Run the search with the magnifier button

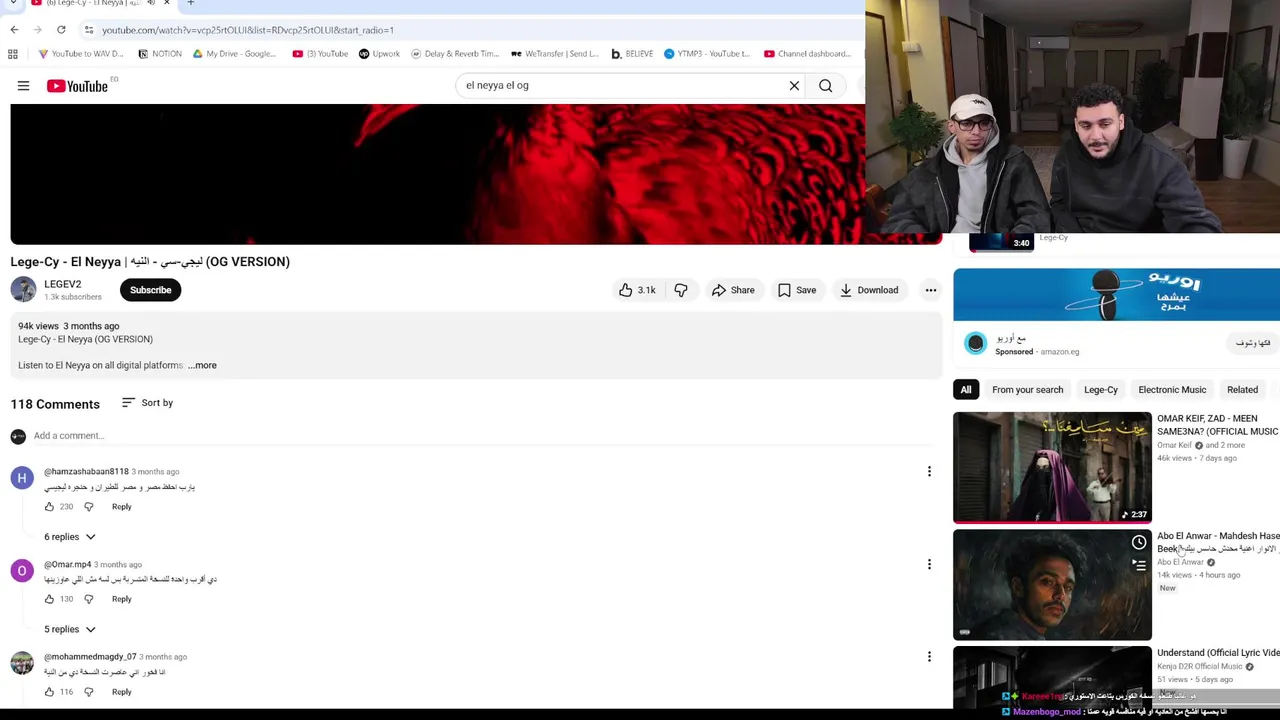825,85
